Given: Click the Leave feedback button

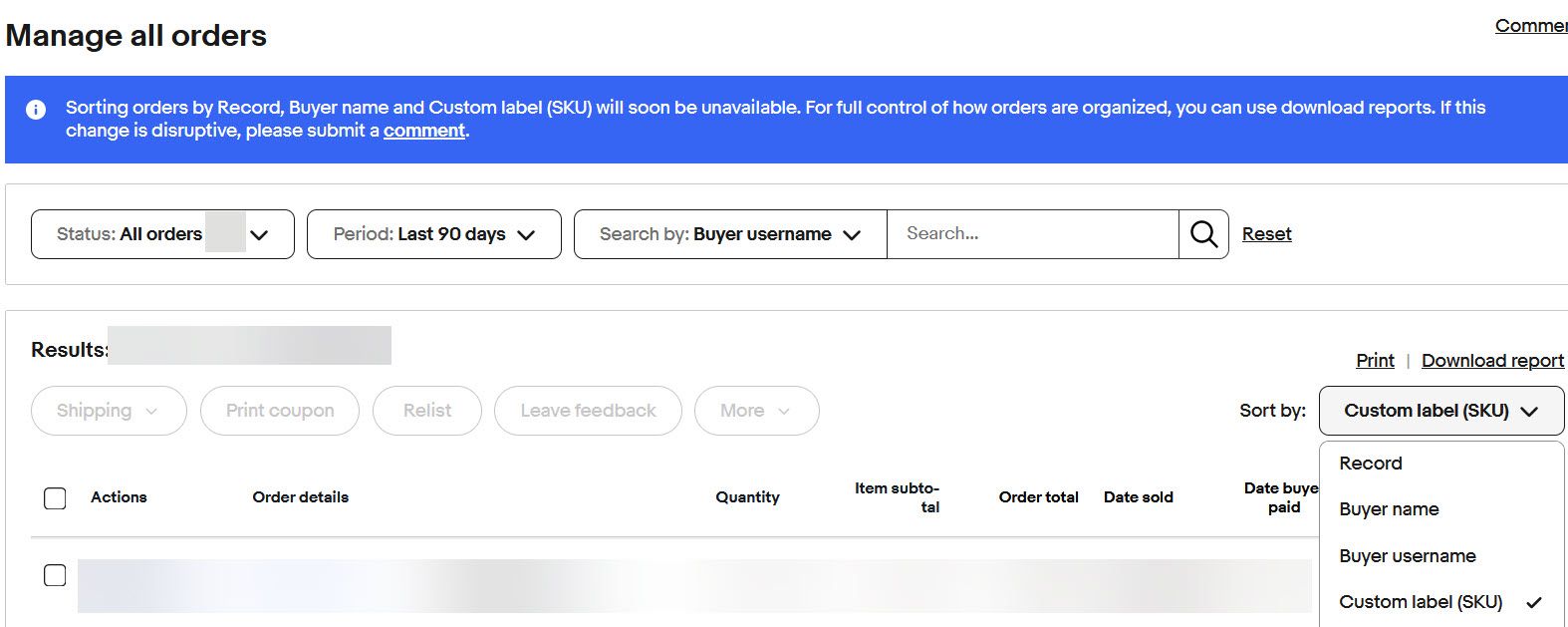Looking at the screenshot, I should pos(588,411).
